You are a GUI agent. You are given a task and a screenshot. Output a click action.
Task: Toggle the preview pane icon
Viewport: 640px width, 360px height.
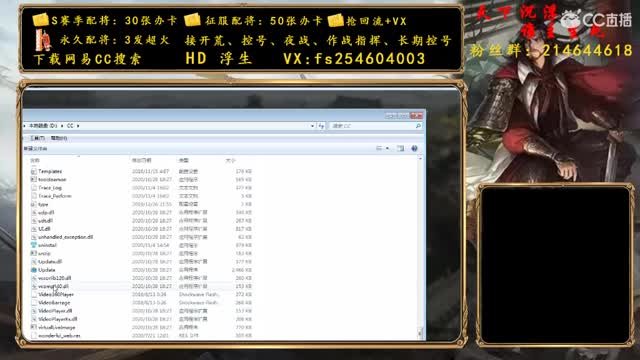400,149
